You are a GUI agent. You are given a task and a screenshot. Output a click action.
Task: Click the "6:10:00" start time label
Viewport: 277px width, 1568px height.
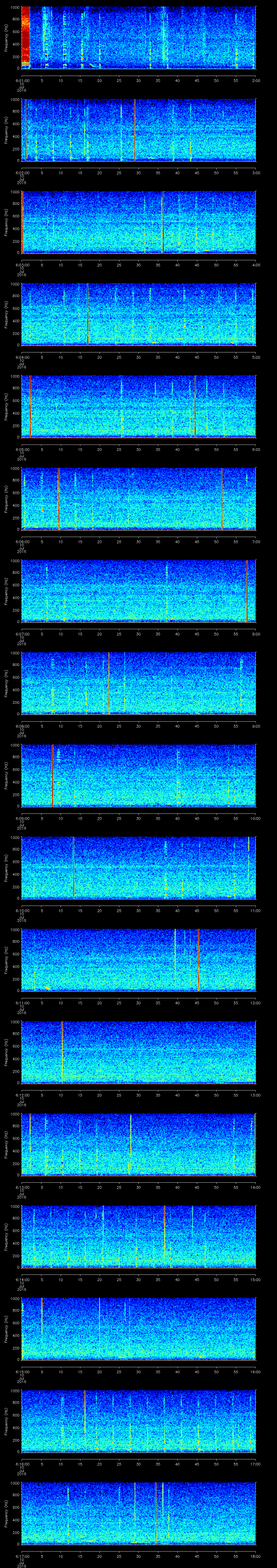(22, 910)
